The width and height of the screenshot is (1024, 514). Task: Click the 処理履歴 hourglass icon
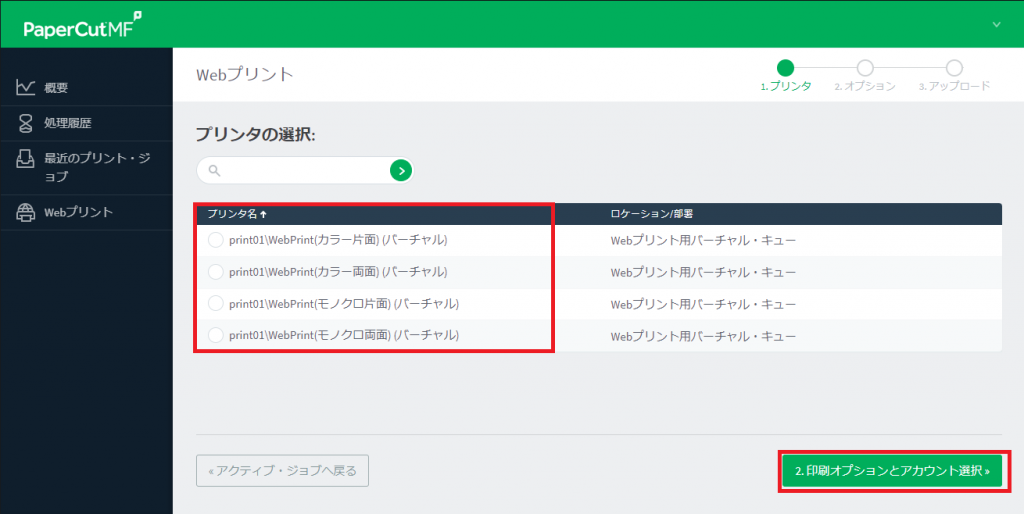point(26,123)
